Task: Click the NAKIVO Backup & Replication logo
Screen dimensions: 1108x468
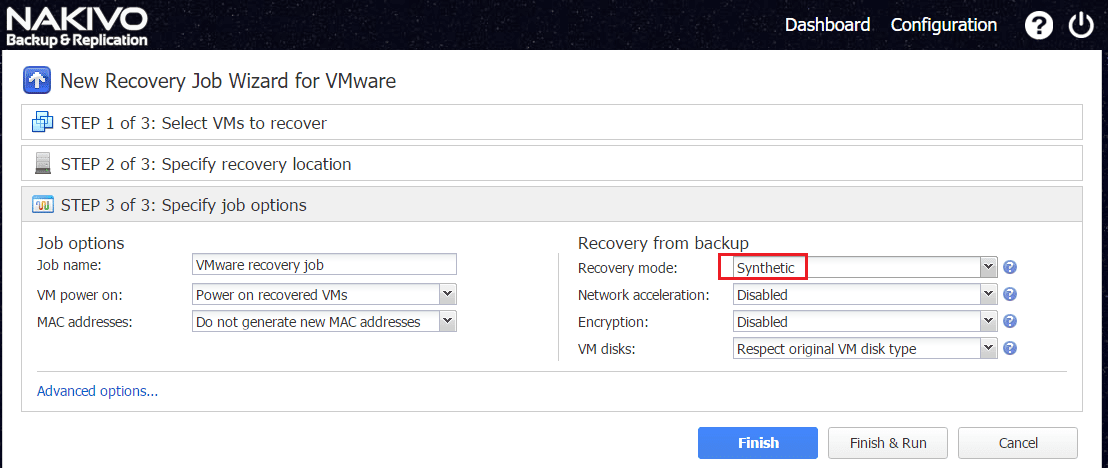Action: (x=77, y=26)
